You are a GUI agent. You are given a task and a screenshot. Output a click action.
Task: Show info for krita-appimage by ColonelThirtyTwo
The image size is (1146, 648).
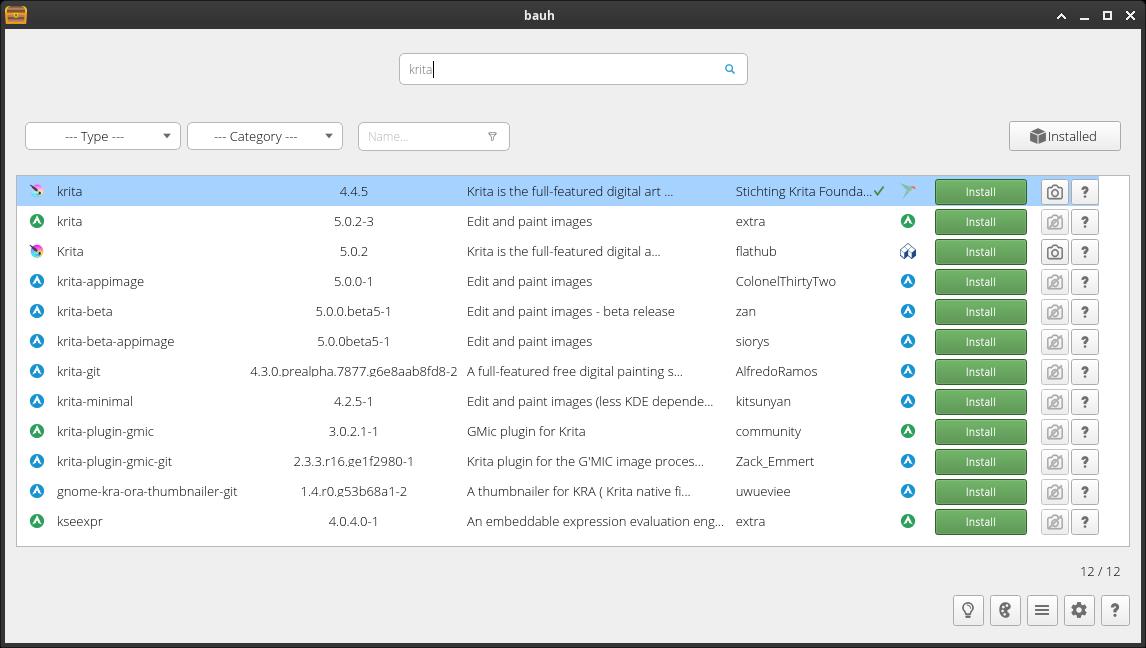pos(1085,282)
